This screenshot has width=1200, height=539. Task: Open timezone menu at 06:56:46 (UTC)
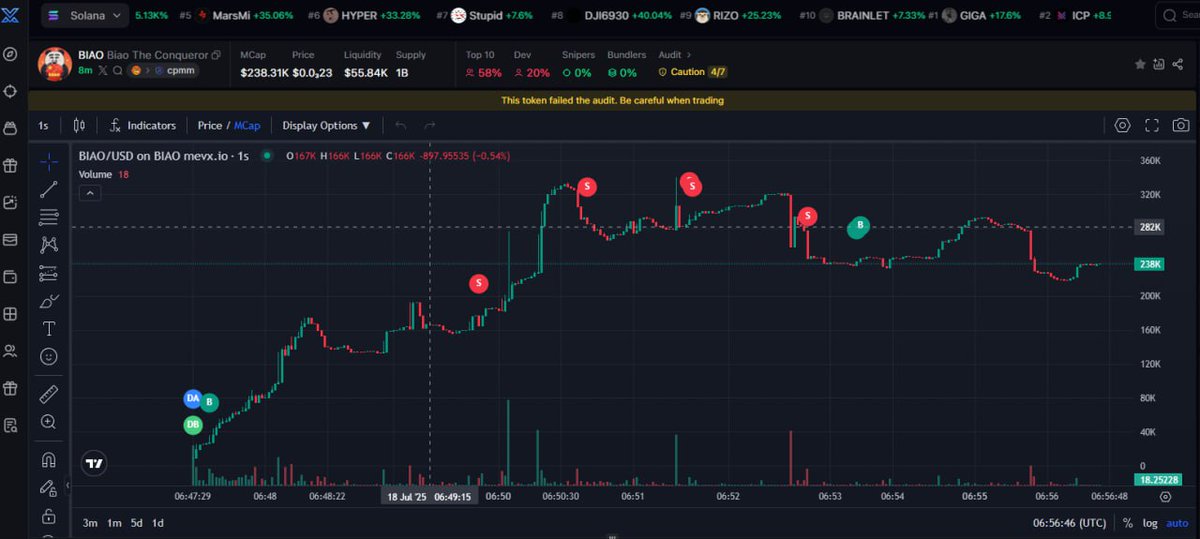(x=1070, y=523)
